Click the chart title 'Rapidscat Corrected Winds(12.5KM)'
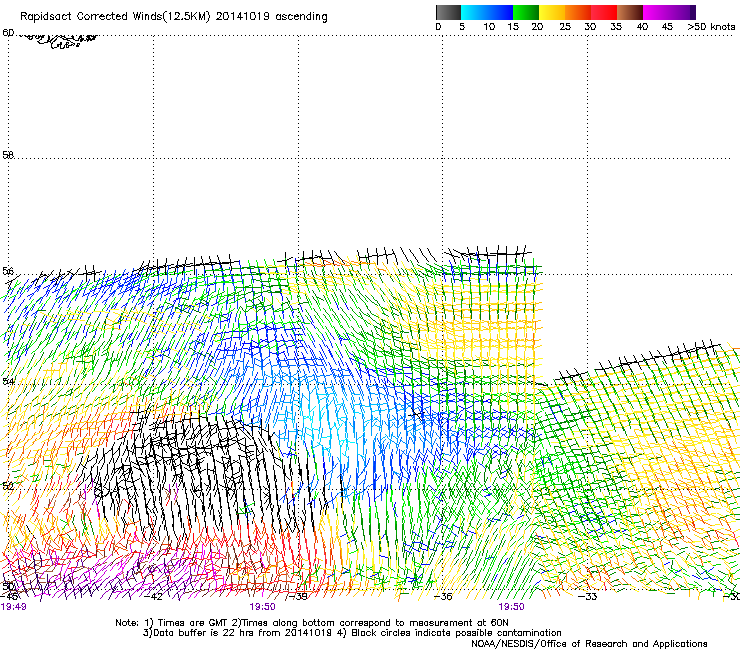Image resolution: width=740 pixels, height=650 pixels. click(x=115, y=17)
